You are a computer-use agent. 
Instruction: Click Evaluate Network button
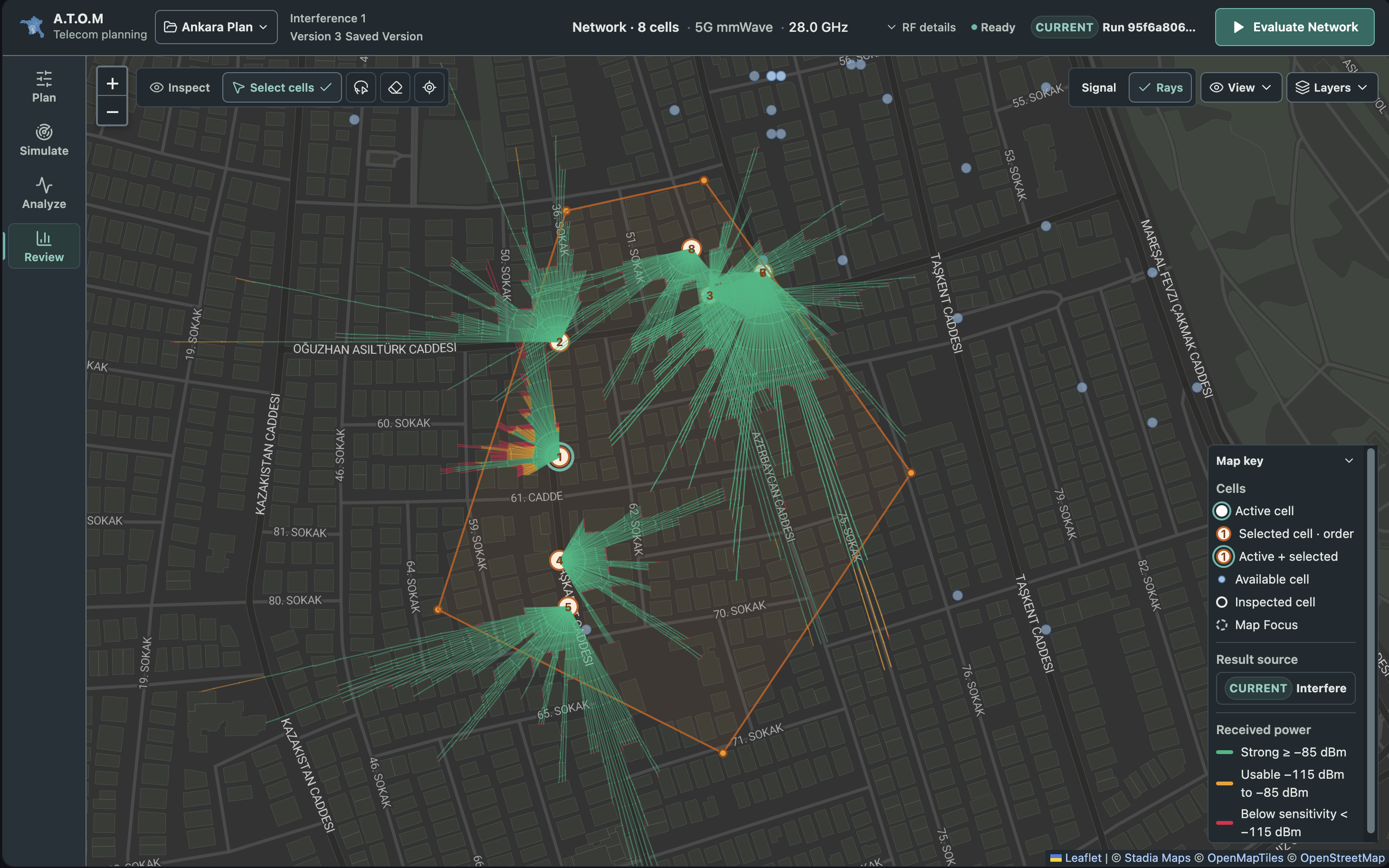(1294, 27)
